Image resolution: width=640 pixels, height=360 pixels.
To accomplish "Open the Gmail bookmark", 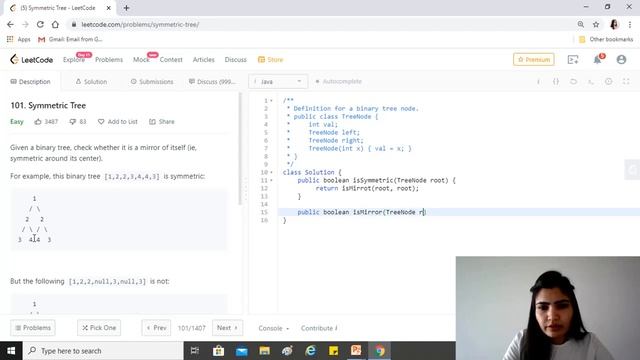I will (x=70, y=39).
